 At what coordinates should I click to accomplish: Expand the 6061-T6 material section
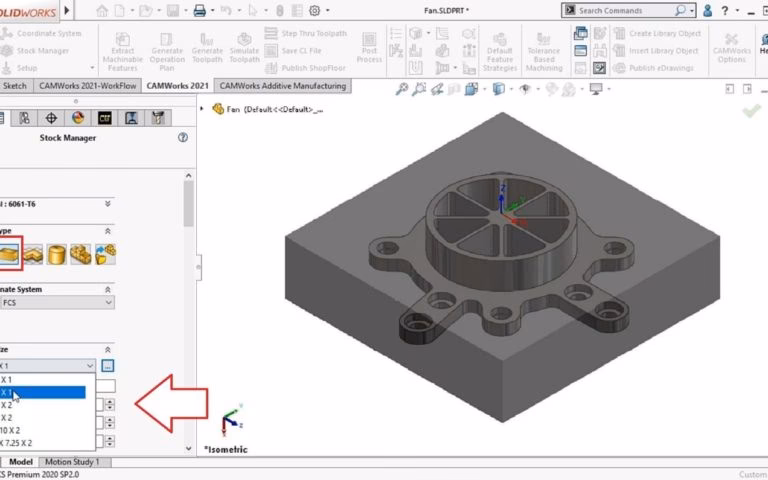107,204
